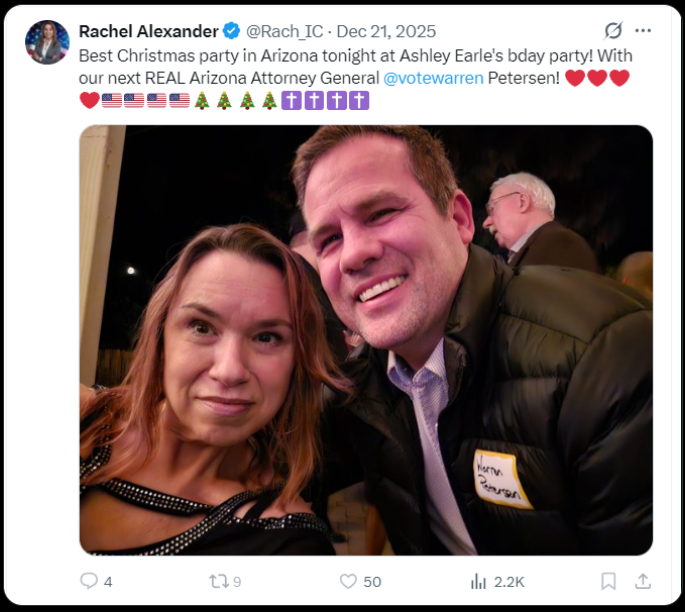This screenshot has width=685, height=612.
Task: Click the repost count of 9
Action: tap(237, 581)
